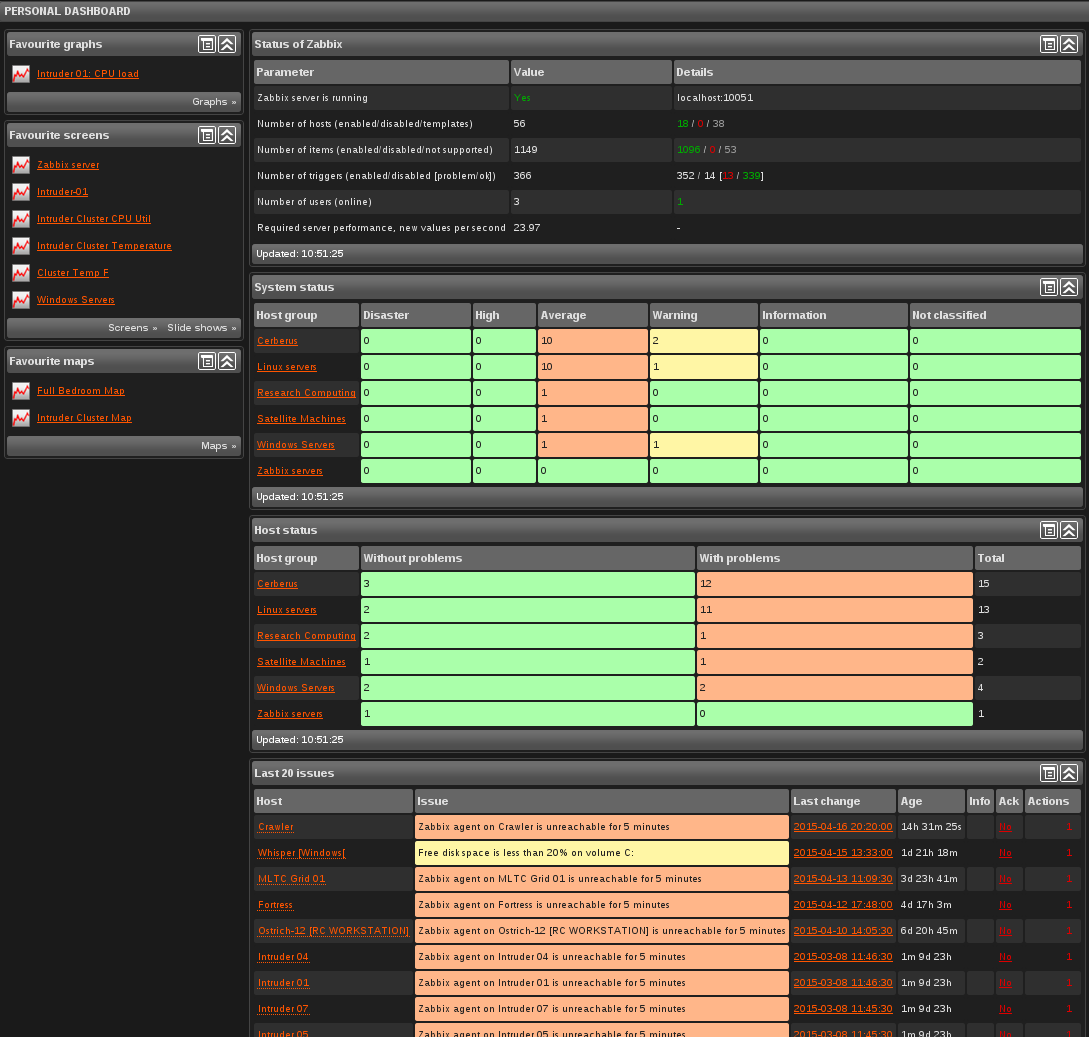Acknowledge the Crawler issue via its "No" link
Viewport: 1089px width, 1037px height.
coord(1005,826)
